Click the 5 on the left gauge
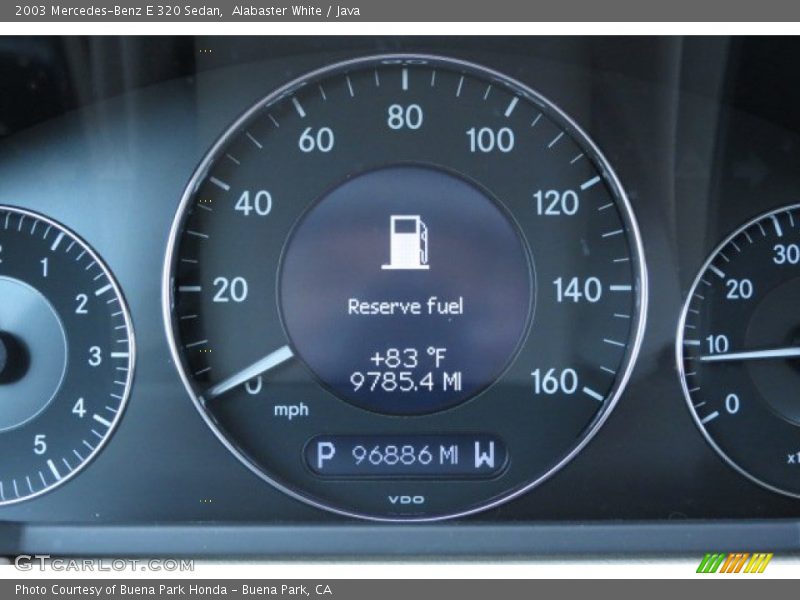Viewport: 800px width, 600px height. pyautogui.click(x=40, y=445)
